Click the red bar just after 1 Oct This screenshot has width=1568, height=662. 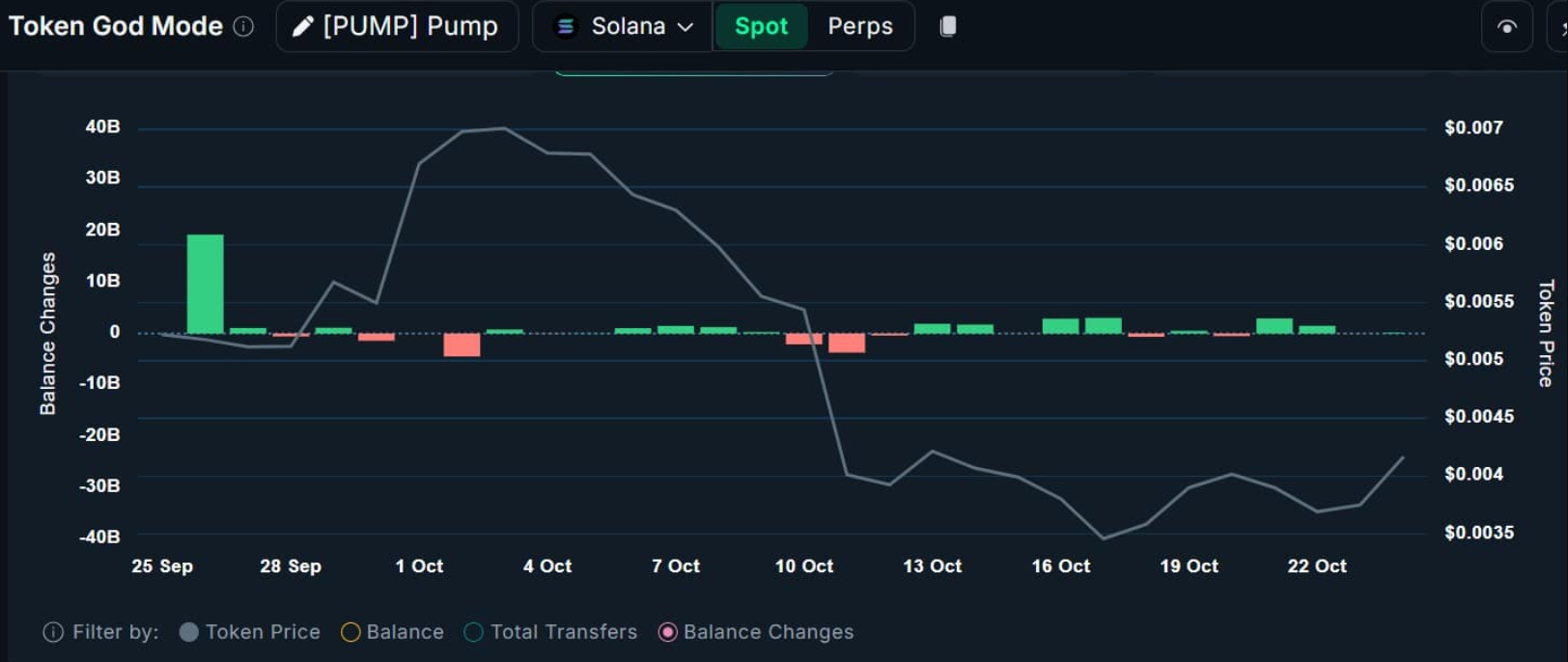(462, 345)
